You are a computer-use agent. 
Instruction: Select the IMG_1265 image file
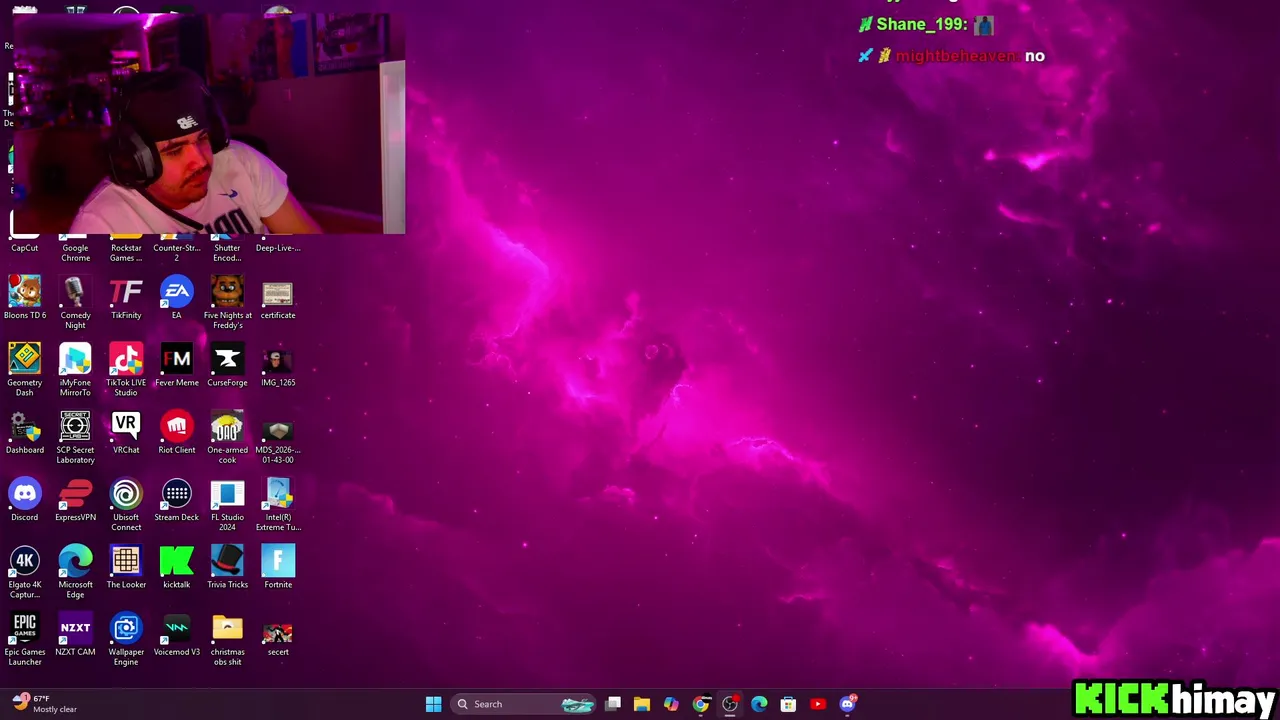click(x=278, y=365)
